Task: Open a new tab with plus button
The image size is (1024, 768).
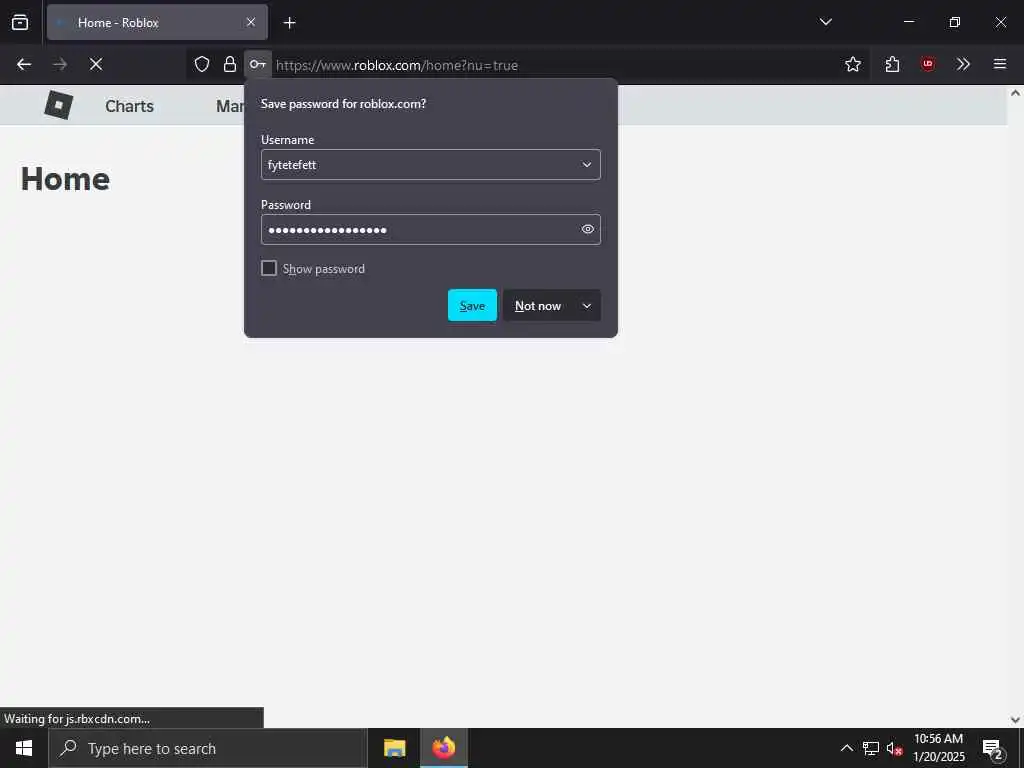Action: tap(289, 23)
